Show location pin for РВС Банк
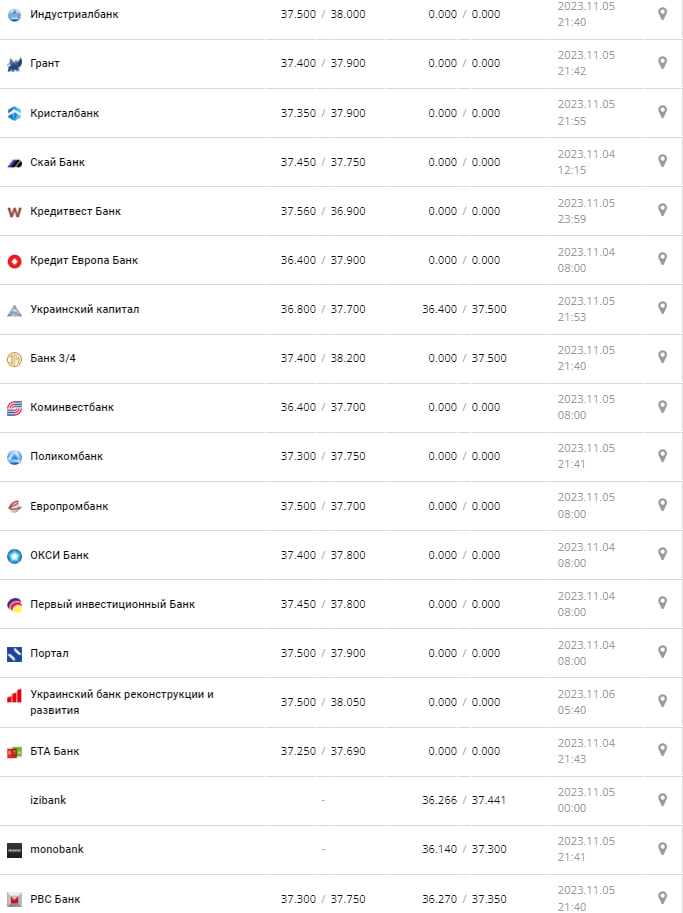Screen dimensions: 683x913 click(662, 897)
